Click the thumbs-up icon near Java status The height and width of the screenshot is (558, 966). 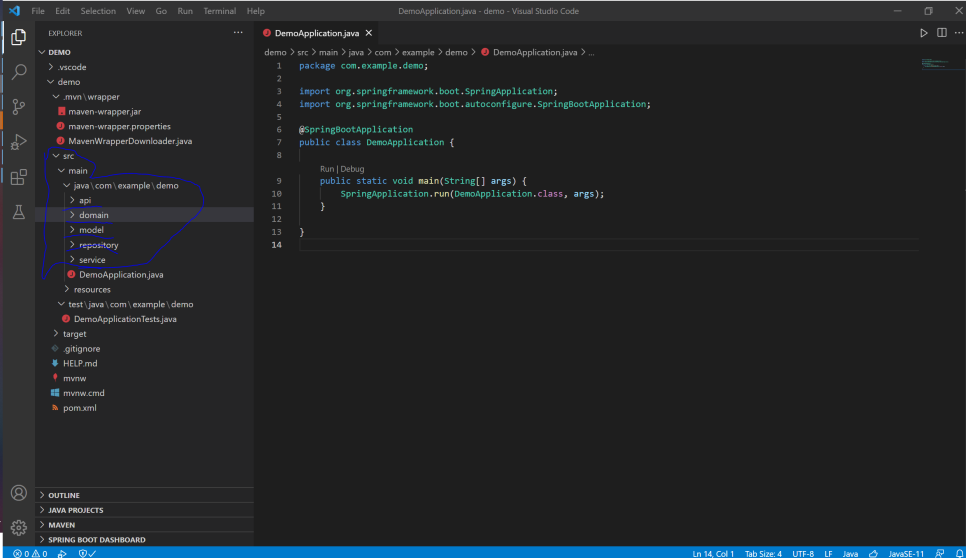tap(873, 553)
